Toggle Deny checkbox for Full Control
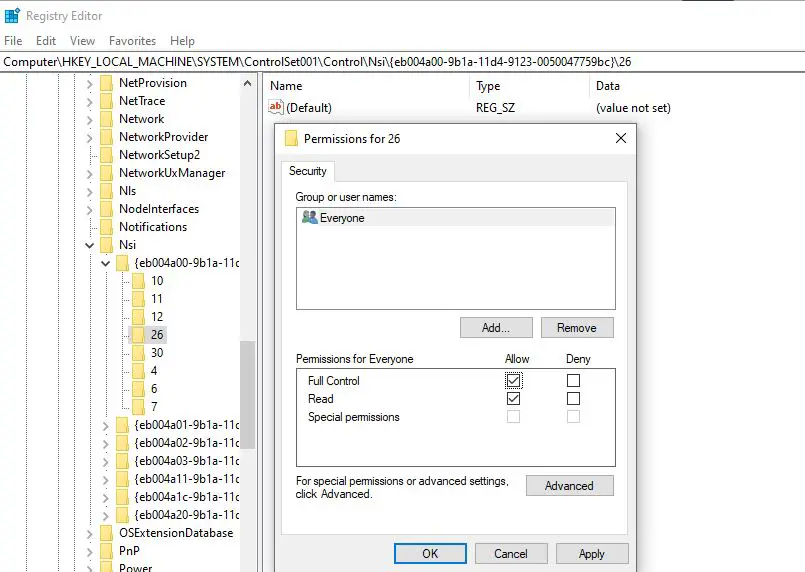Viewport: 805px width, 572px height. [573, 380]
